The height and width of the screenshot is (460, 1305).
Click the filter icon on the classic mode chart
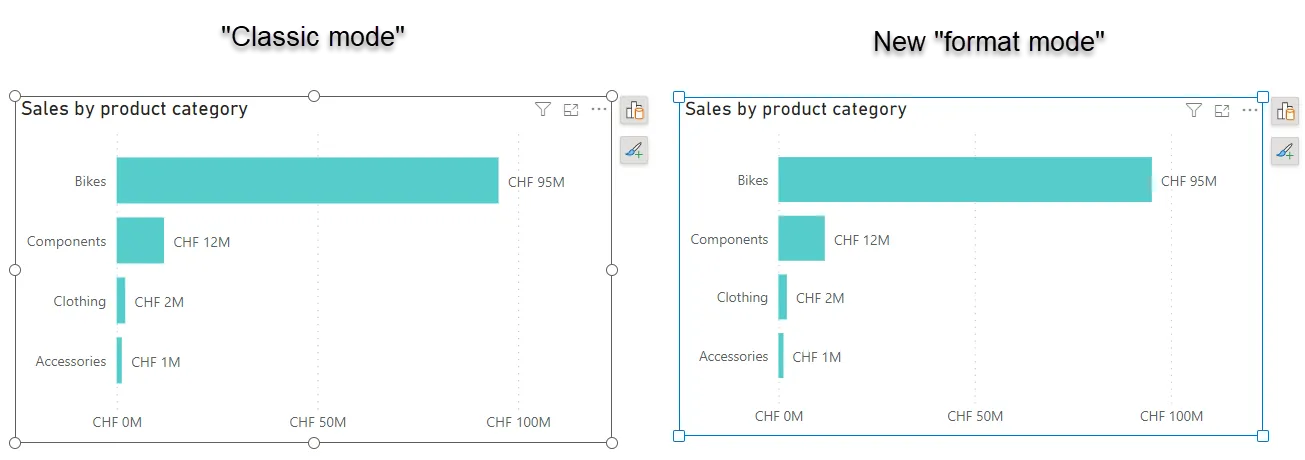pos(543,110)
